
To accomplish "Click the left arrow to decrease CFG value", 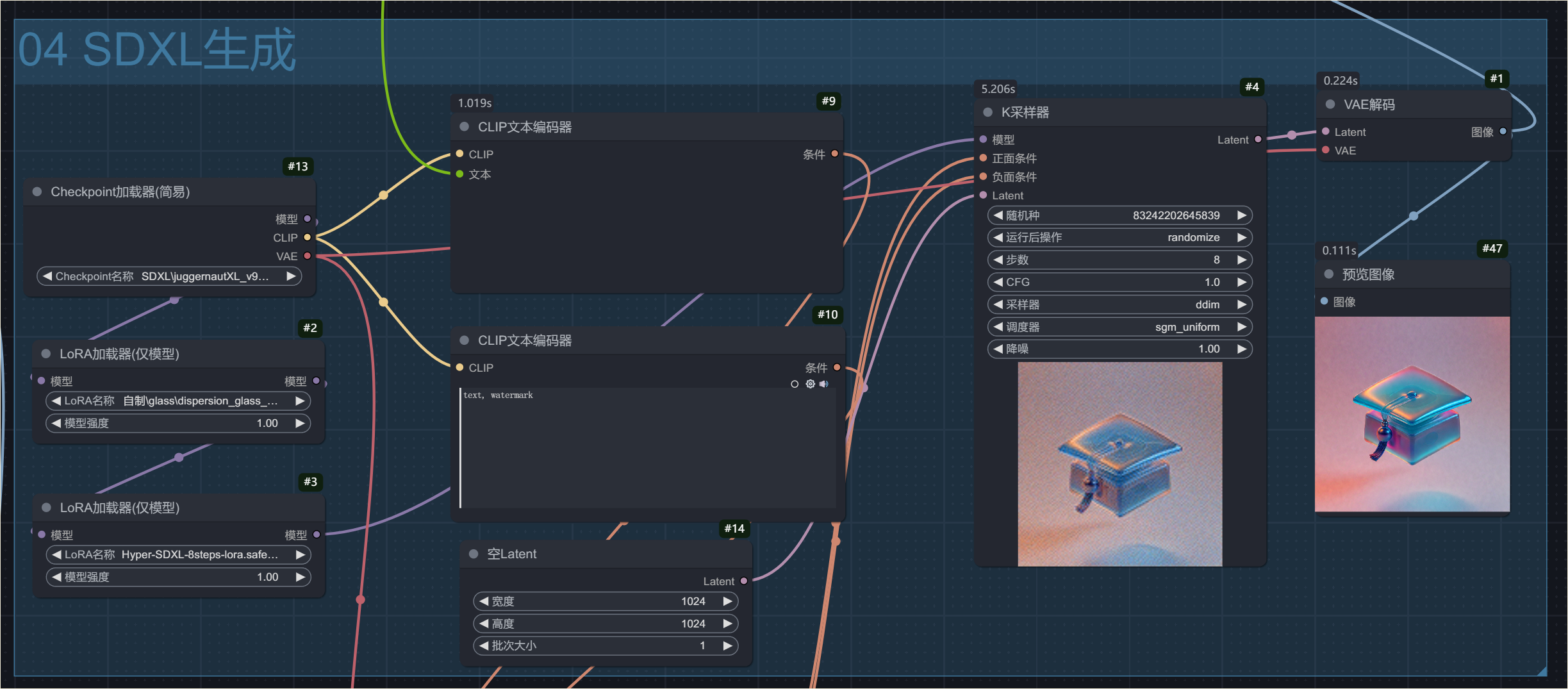I will point(998,282).
